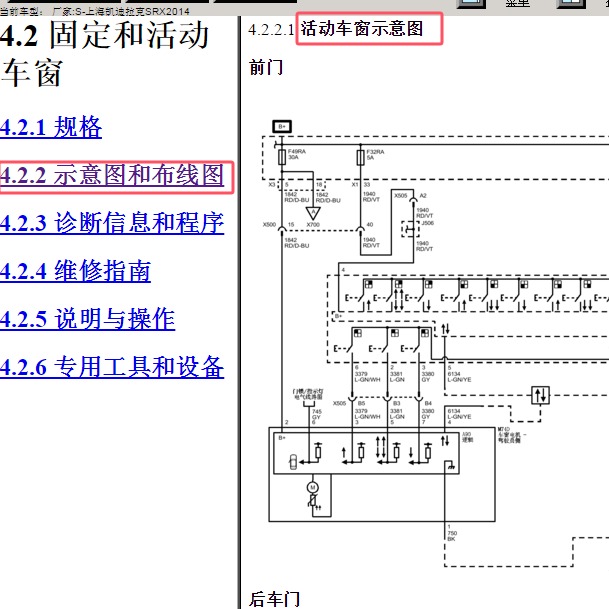Click the 4.2 固定和活动车窗 heading
Screen dimensions: 609x609
tap(105, 54)
